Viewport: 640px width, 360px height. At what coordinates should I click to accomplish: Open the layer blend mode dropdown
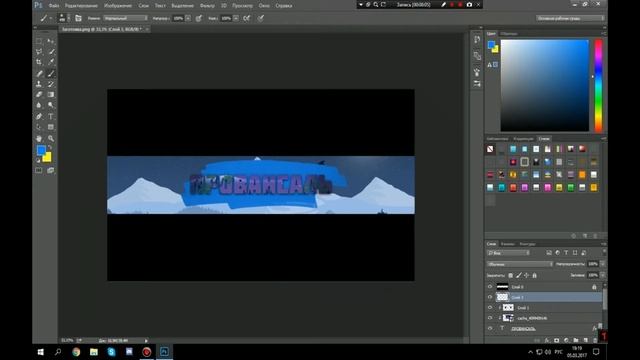(520, 264)
